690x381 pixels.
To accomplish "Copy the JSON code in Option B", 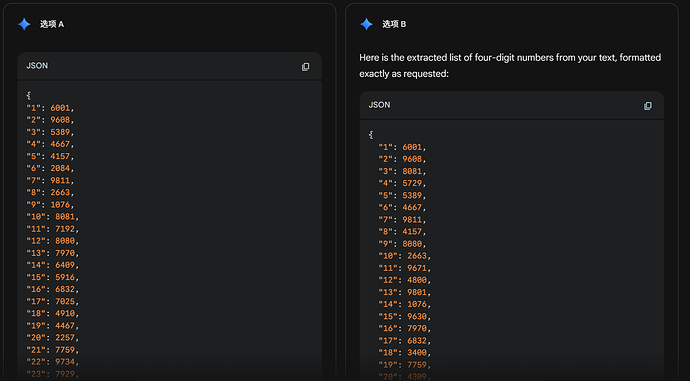I will coord(648,106).
